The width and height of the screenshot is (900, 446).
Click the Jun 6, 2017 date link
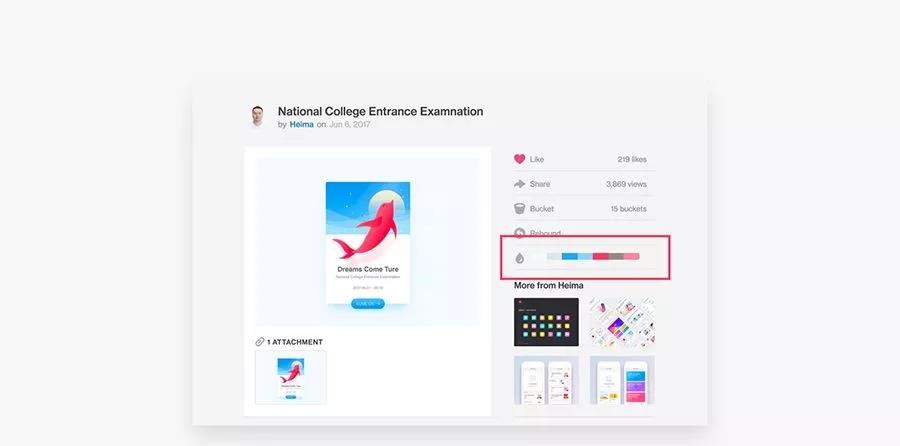[x=350, y=124]
